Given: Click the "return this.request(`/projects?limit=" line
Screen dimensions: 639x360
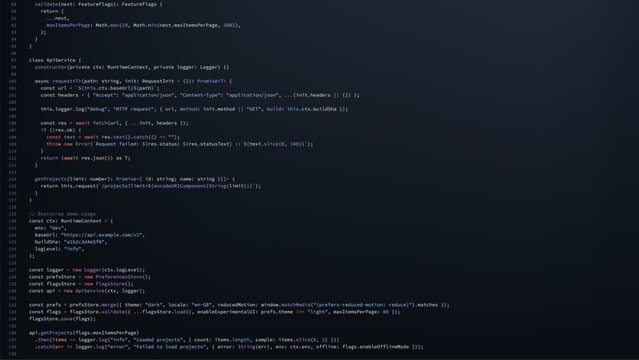Looking at the screenshot, I should click(x=151, y=186).
